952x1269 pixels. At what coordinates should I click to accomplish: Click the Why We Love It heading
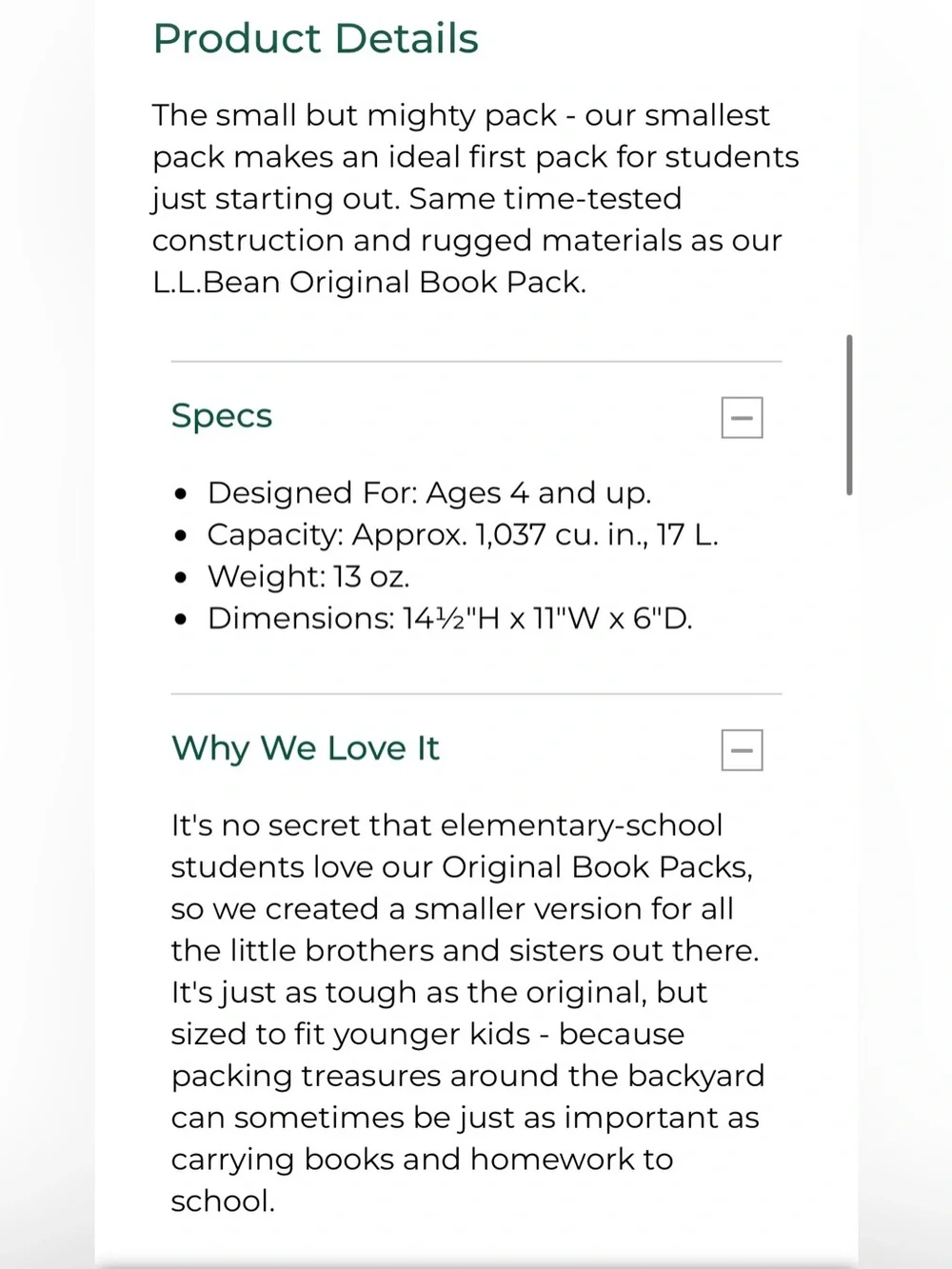pos(305,748)
